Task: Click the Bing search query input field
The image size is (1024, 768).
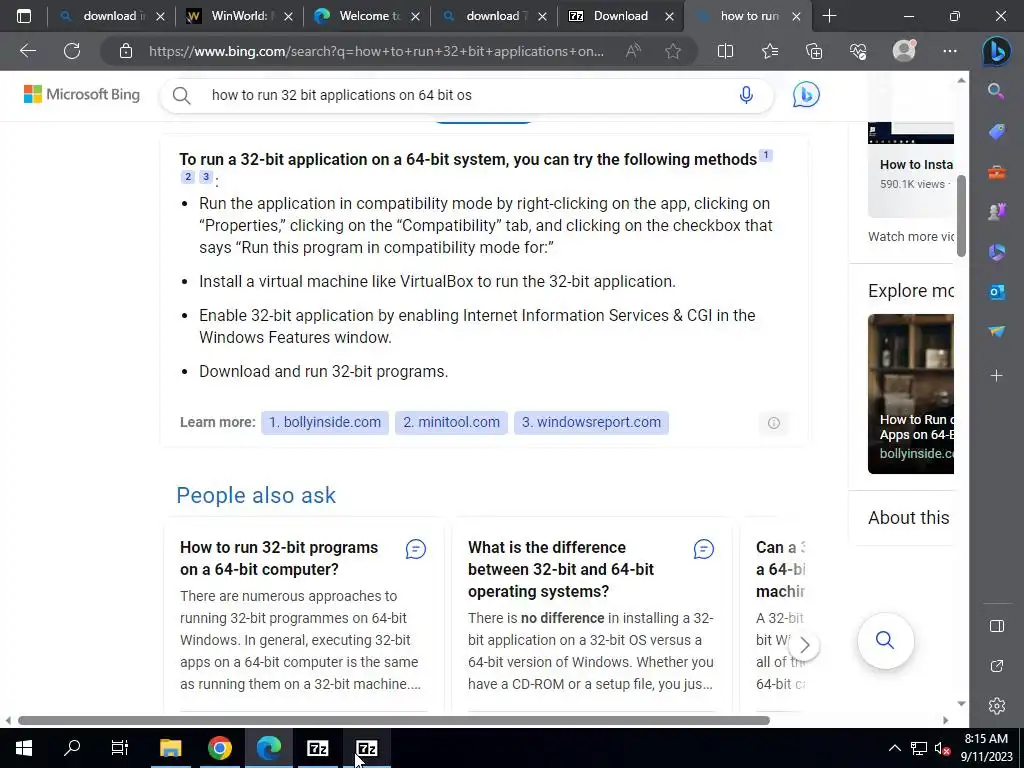Action: pyautogui.click(x=467, y=95)
